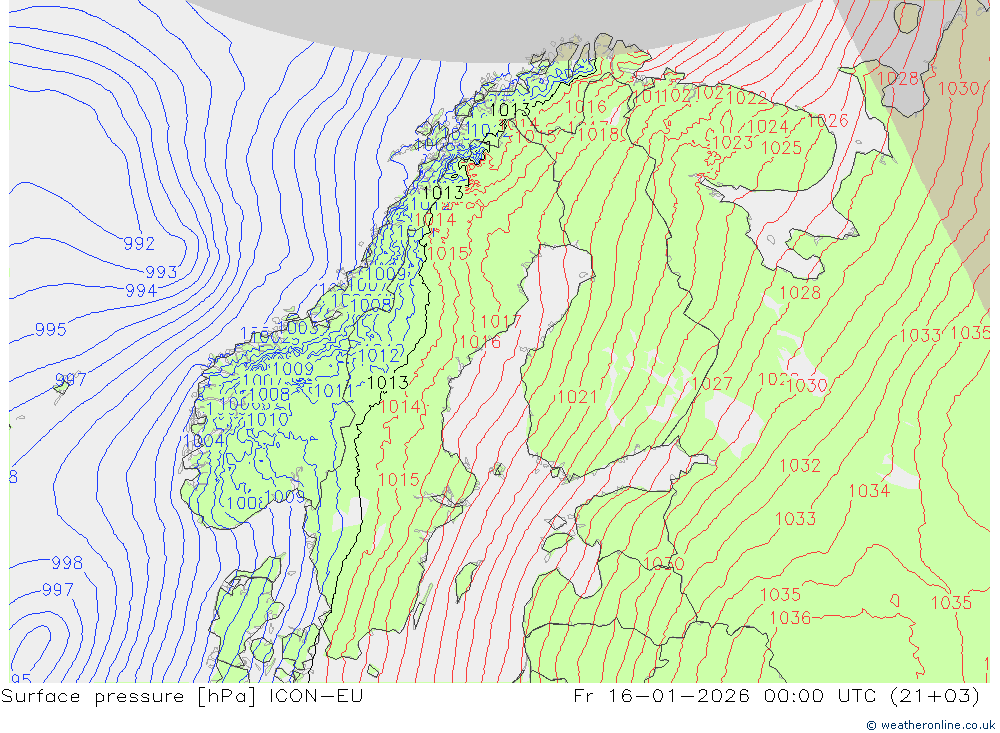Image resolution: width=1000 pixels, height=733 pixels.
Task: Select the 1024 isobar label
Action: pyautogui.click(x=768, y=126)
